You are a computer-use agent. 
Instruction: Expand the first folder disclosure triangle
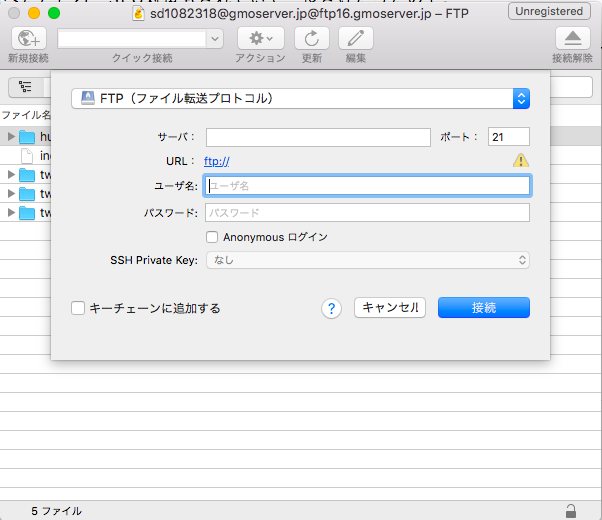(x=11, y=136)
